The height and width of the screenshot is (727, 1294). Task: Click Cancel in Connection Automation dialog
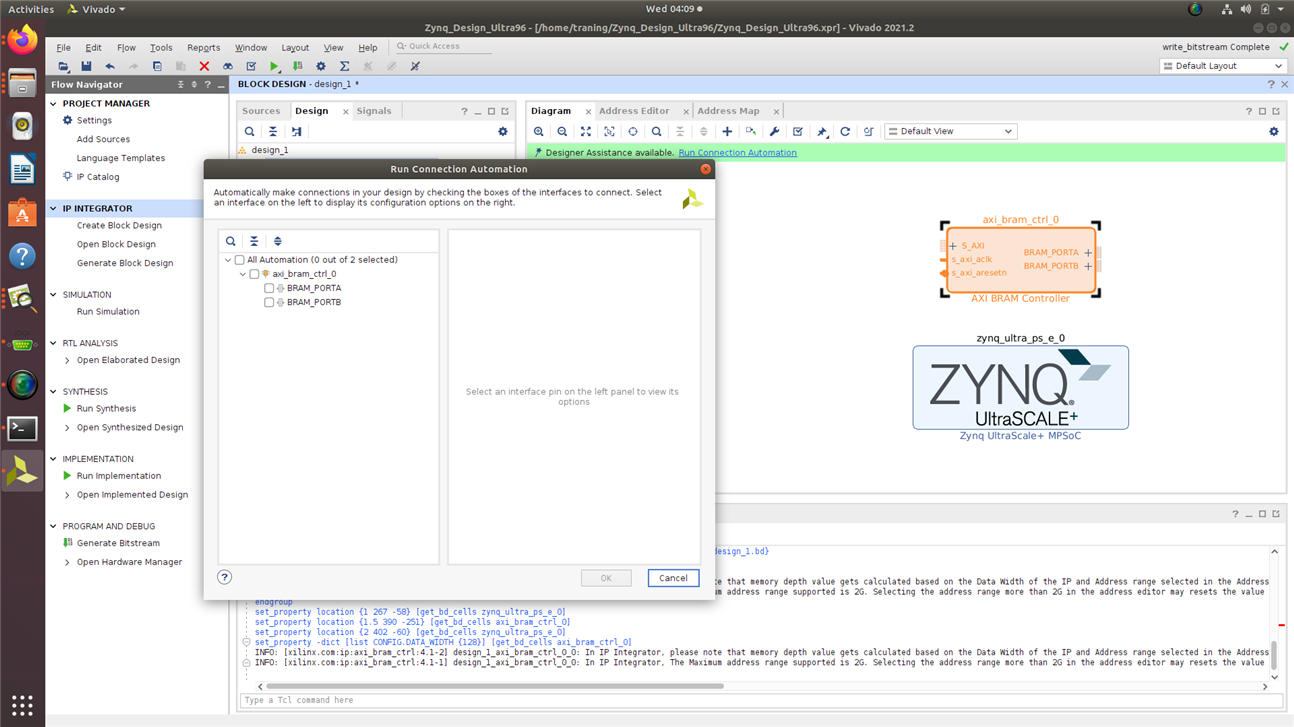click(673, 578)
